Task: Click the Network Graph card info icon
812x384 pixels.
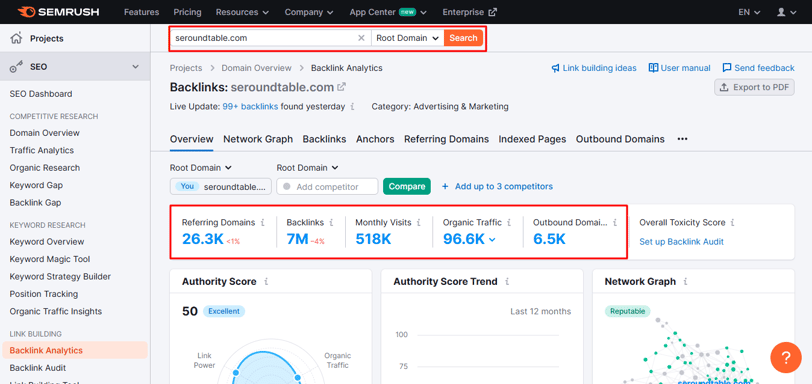Action: (x=685, y=282)
